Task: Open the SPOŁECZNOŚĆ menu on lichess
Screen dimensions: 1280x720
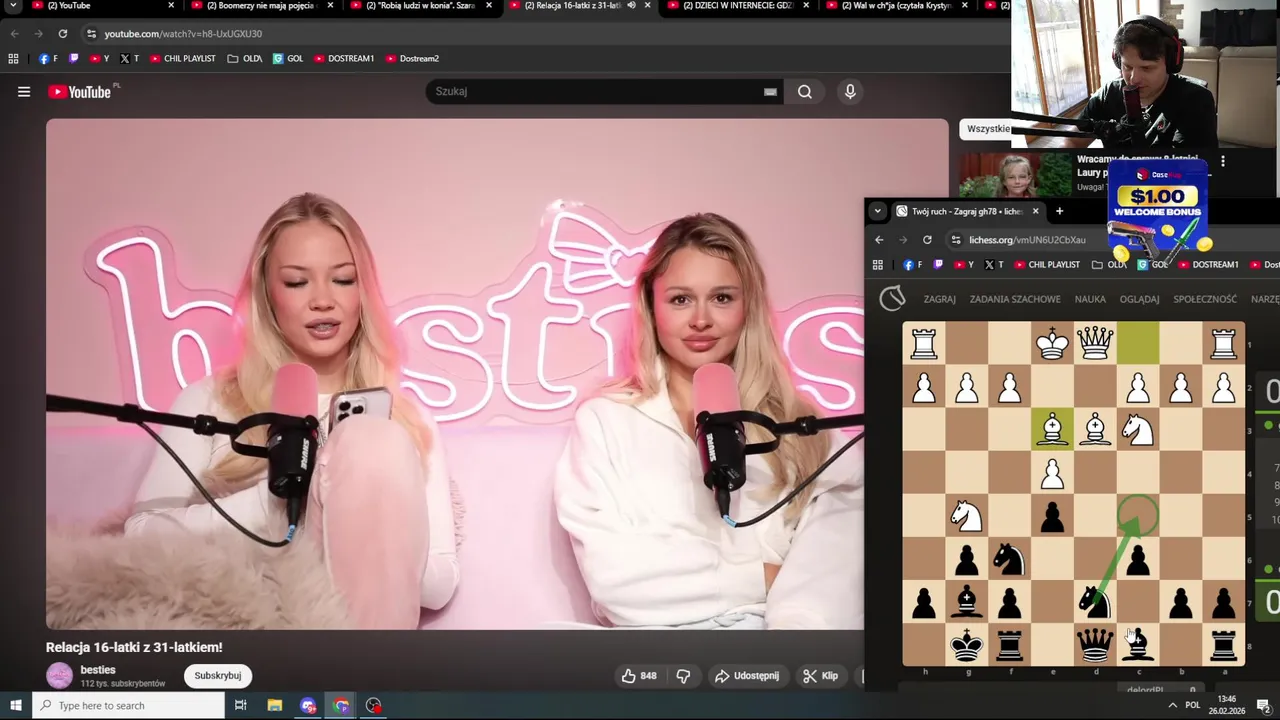Action: [x=1205, y=299]
